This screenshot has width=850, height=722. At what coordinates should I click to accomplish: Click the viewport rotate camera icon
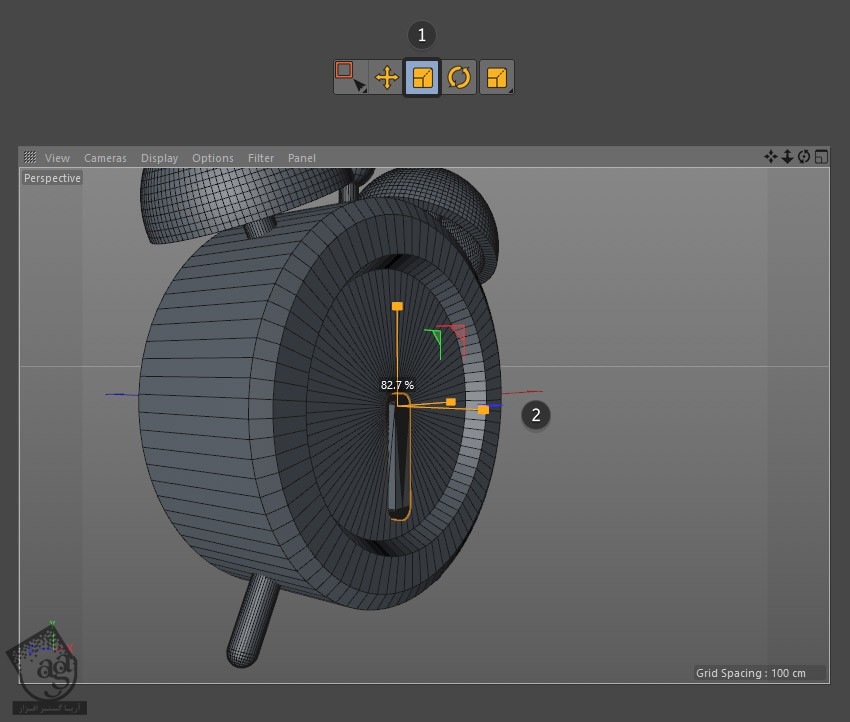(x=804, y=157)
